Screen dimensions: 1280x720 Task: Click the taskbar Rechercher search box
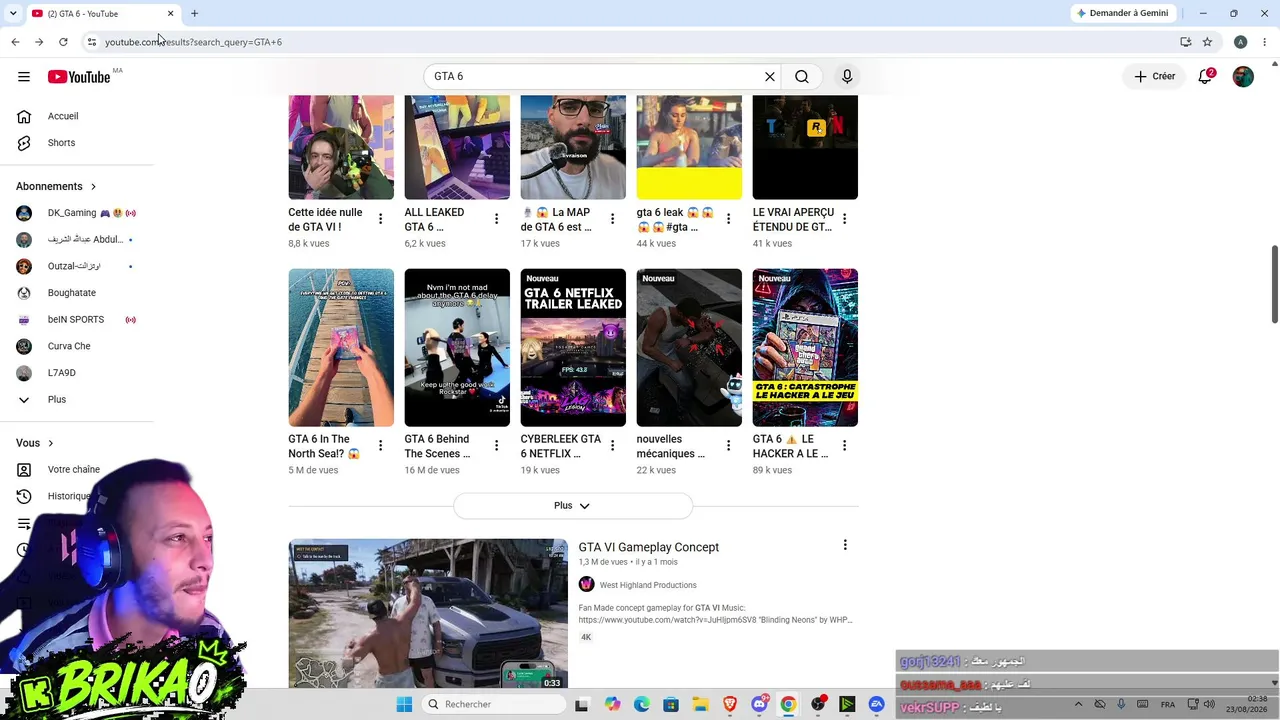(x=494, y=704)
